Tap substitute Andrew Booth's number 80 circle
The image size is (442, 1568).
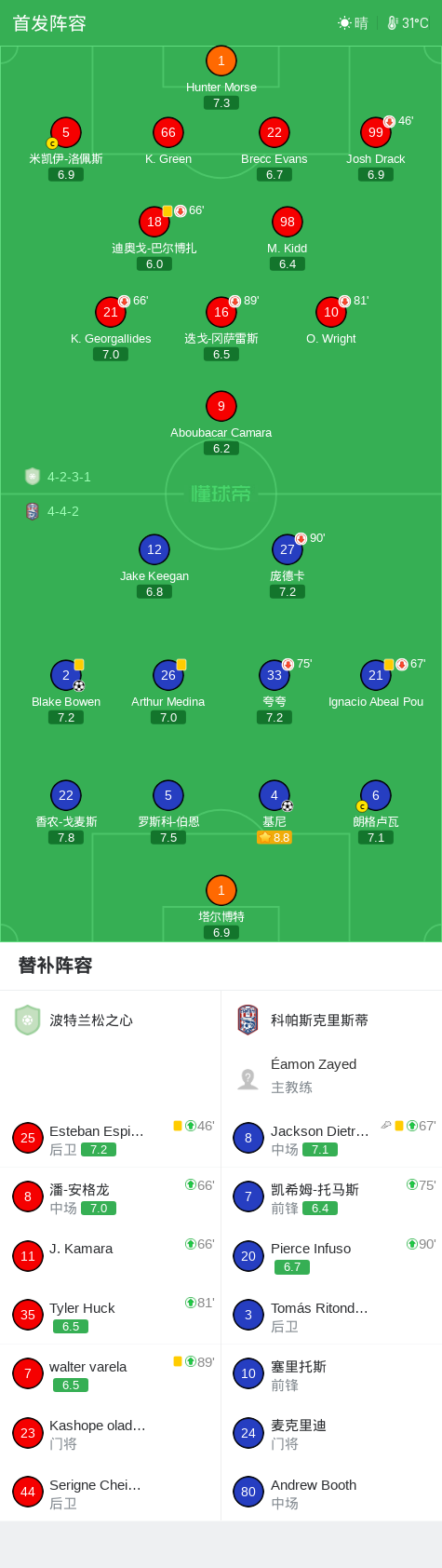[x=248, y=1492]
